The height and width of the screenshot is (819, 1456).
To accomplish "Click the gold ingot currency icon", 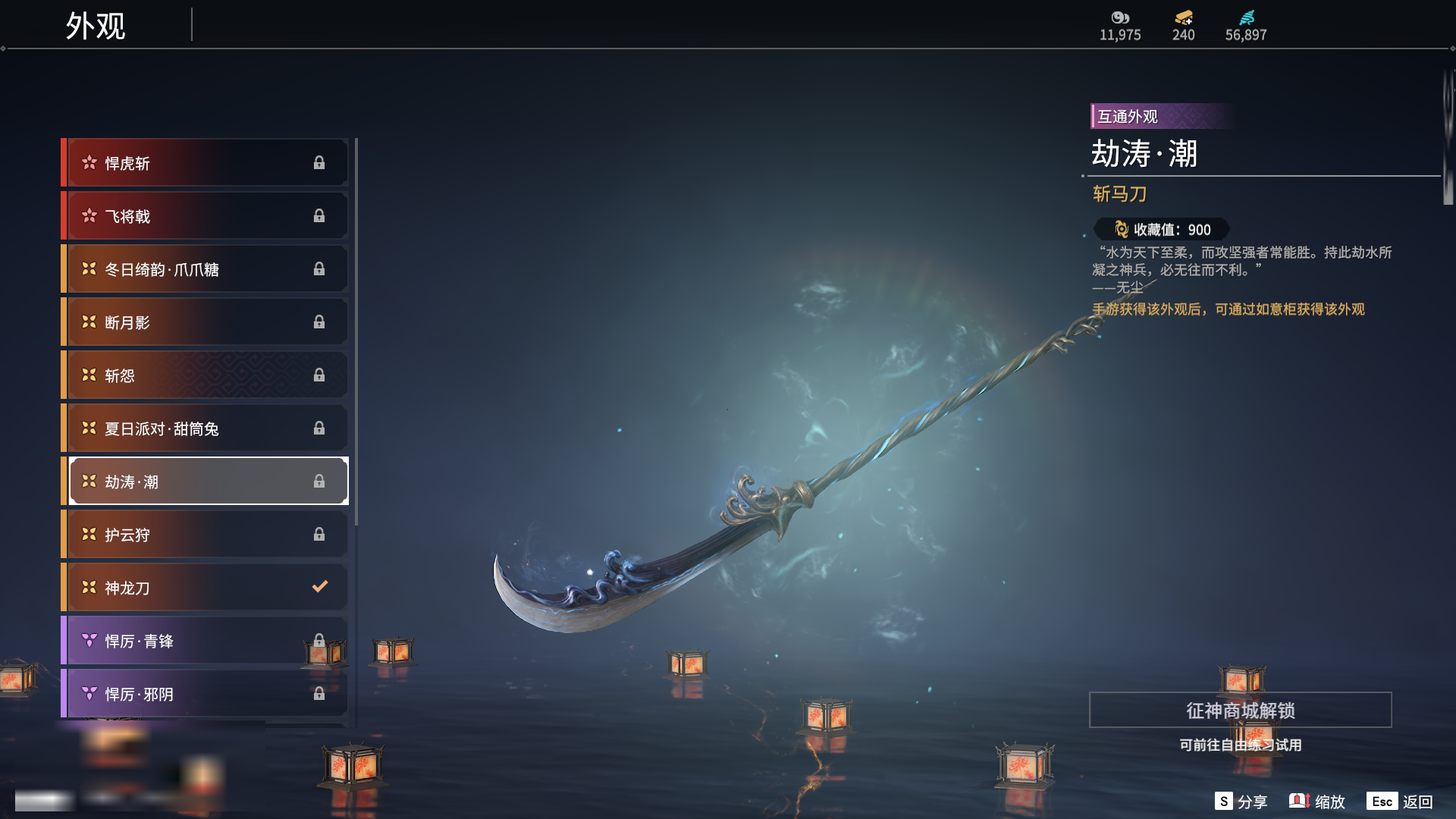I will pos(1184,17).
